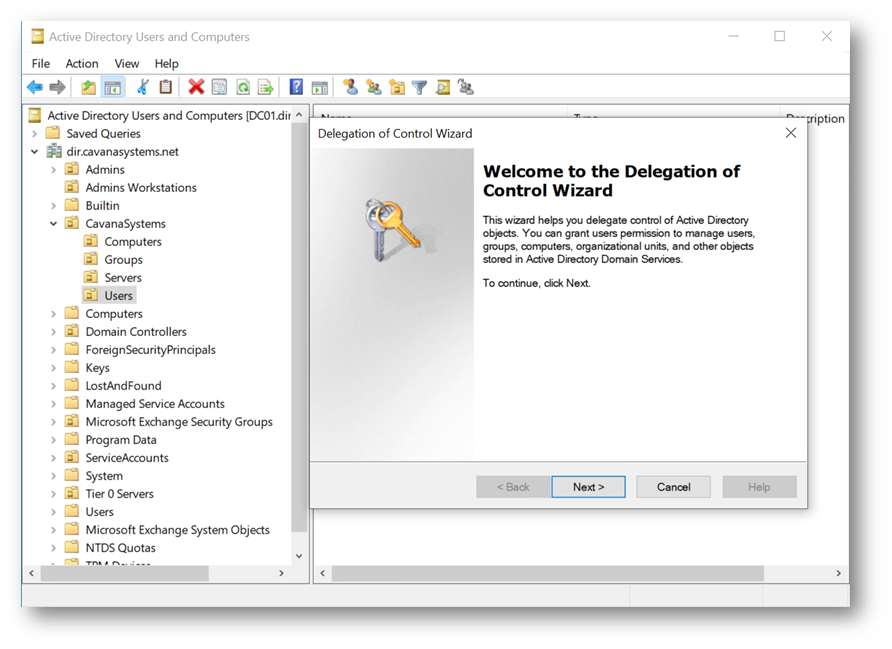892x649 pixels.
Task: Collapse the CavanaSystems tree node
Action: click(54, 224)
